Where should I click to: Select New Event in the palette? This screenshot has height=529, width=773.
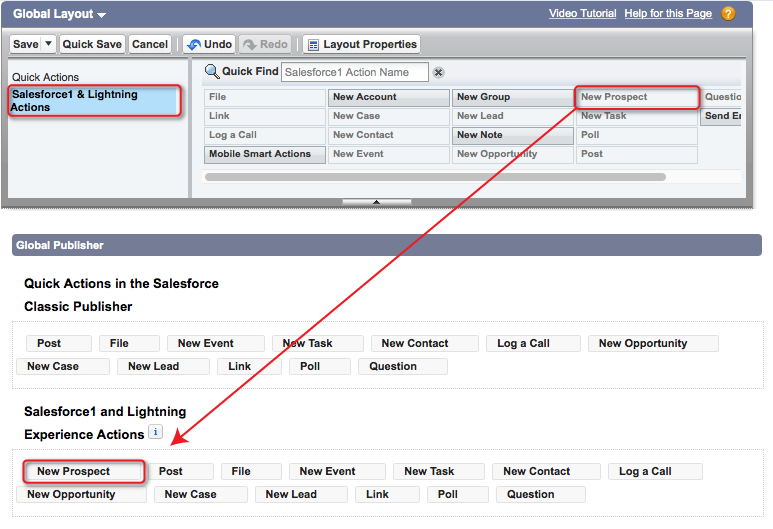click(389, 154)
